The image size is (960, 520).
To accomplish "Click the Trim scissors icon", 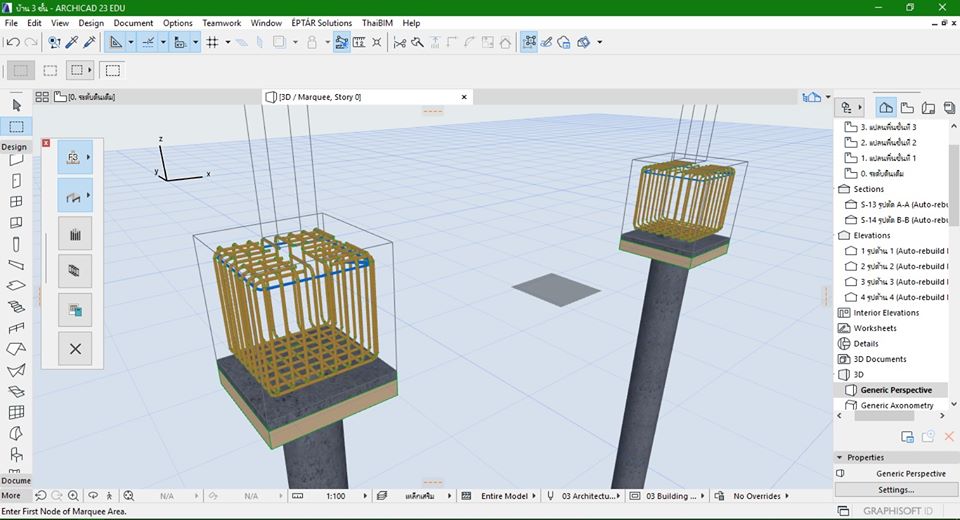I will pos(400,42).
